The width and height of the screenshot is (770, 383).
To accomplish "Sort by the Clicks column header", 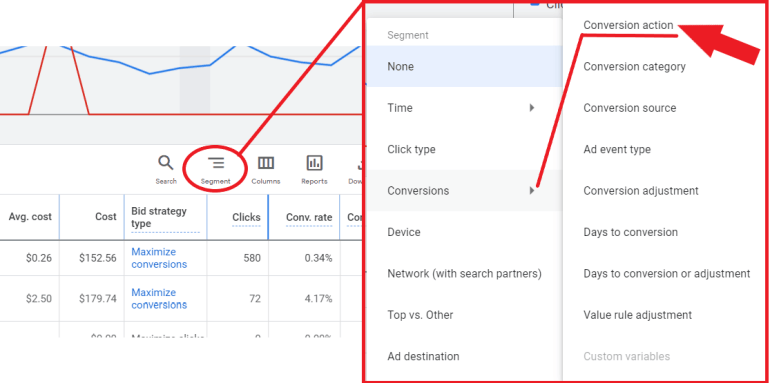I will 246,218.
